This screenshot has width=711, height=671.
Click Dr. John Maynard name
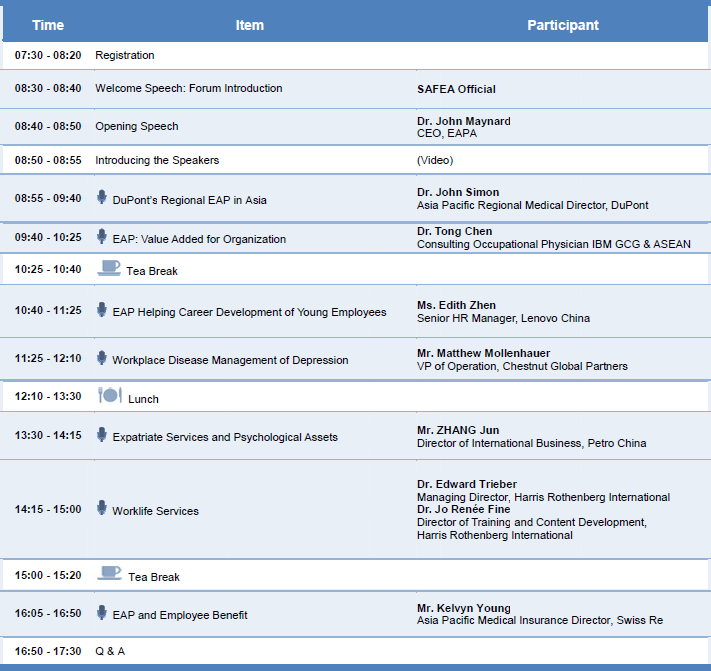point(464,121)
